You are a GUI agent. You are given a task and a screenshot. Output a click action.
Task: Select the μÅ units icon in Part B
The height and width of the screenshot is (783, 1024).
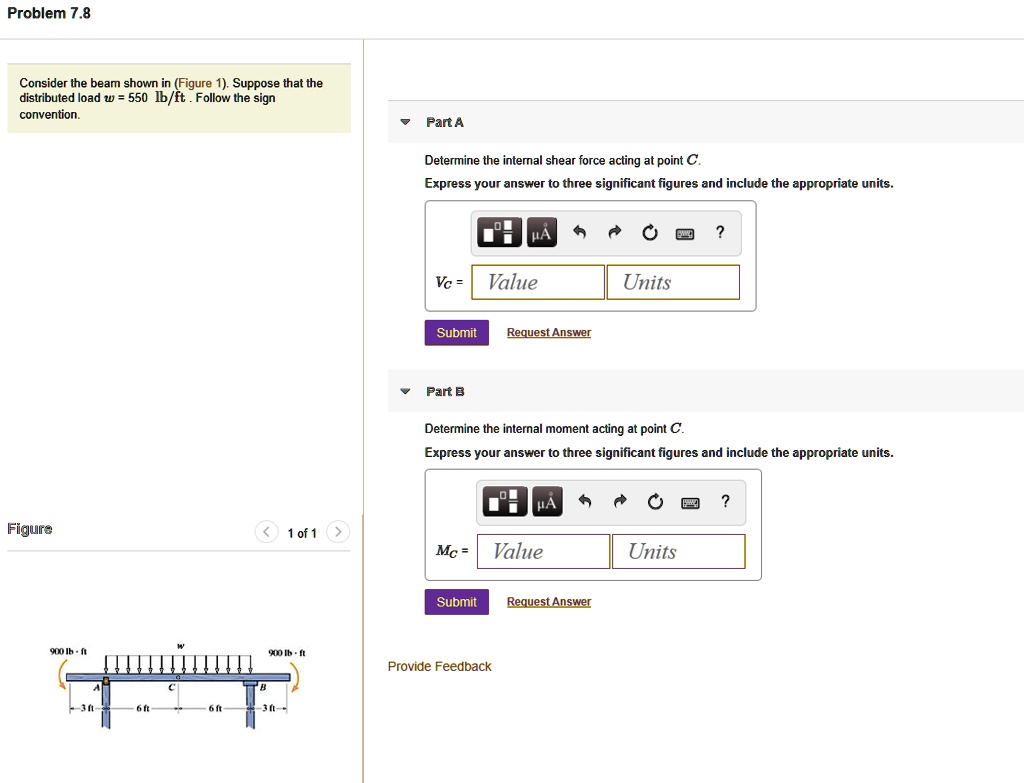pos(546,501)
